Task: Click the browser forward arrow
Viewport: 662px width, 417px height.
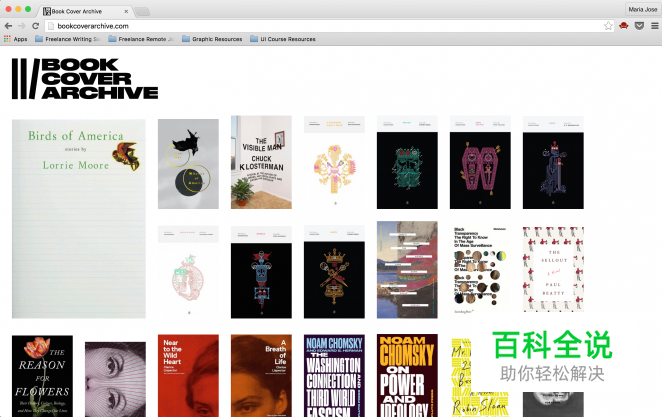Action: [x=21, y=25]
